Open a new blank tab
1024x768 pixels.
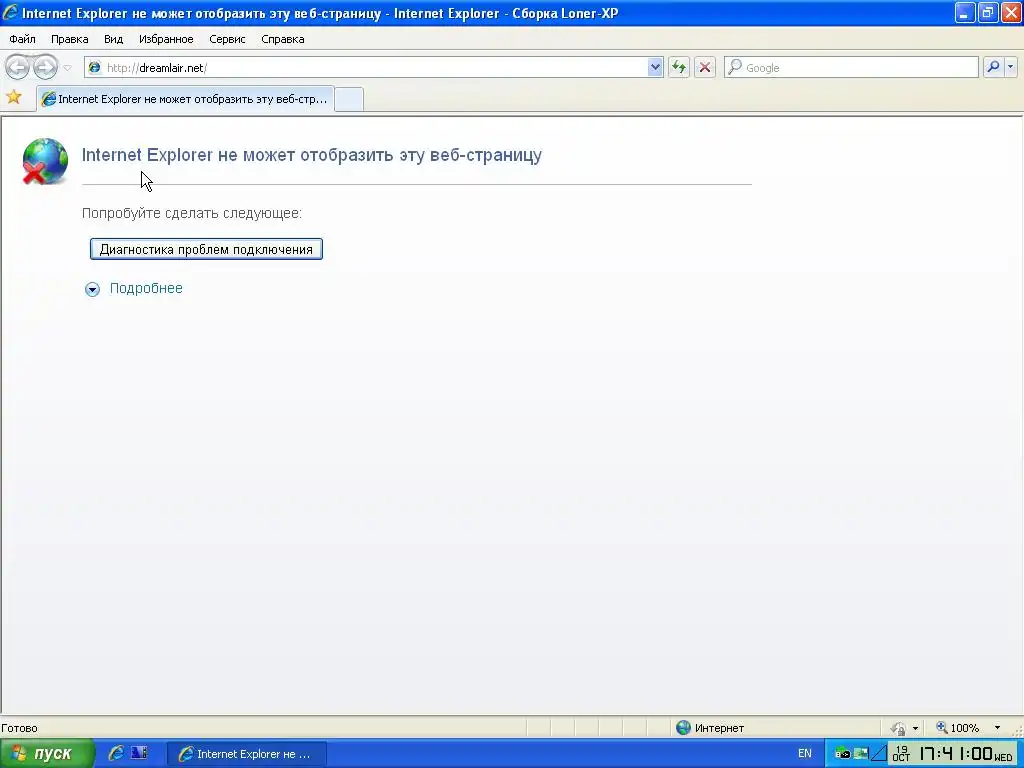point(349,99)
